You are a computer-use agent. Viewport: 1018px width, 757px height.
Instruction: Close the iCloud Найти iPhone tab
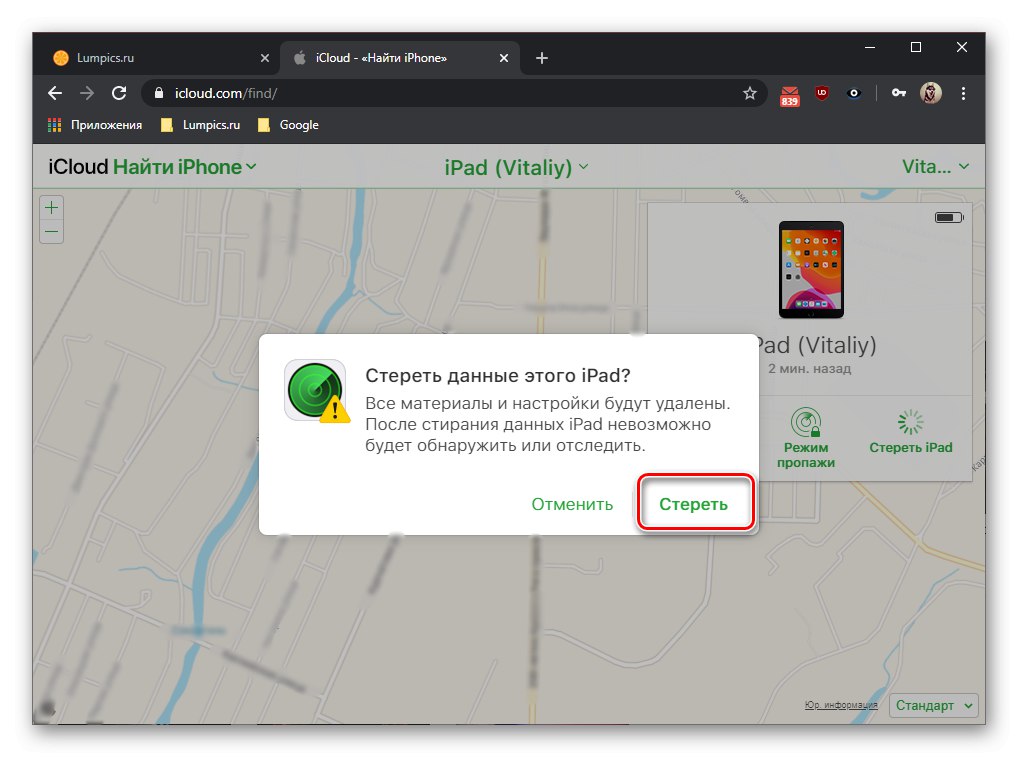pyautogui.click(x=504, y=58)
